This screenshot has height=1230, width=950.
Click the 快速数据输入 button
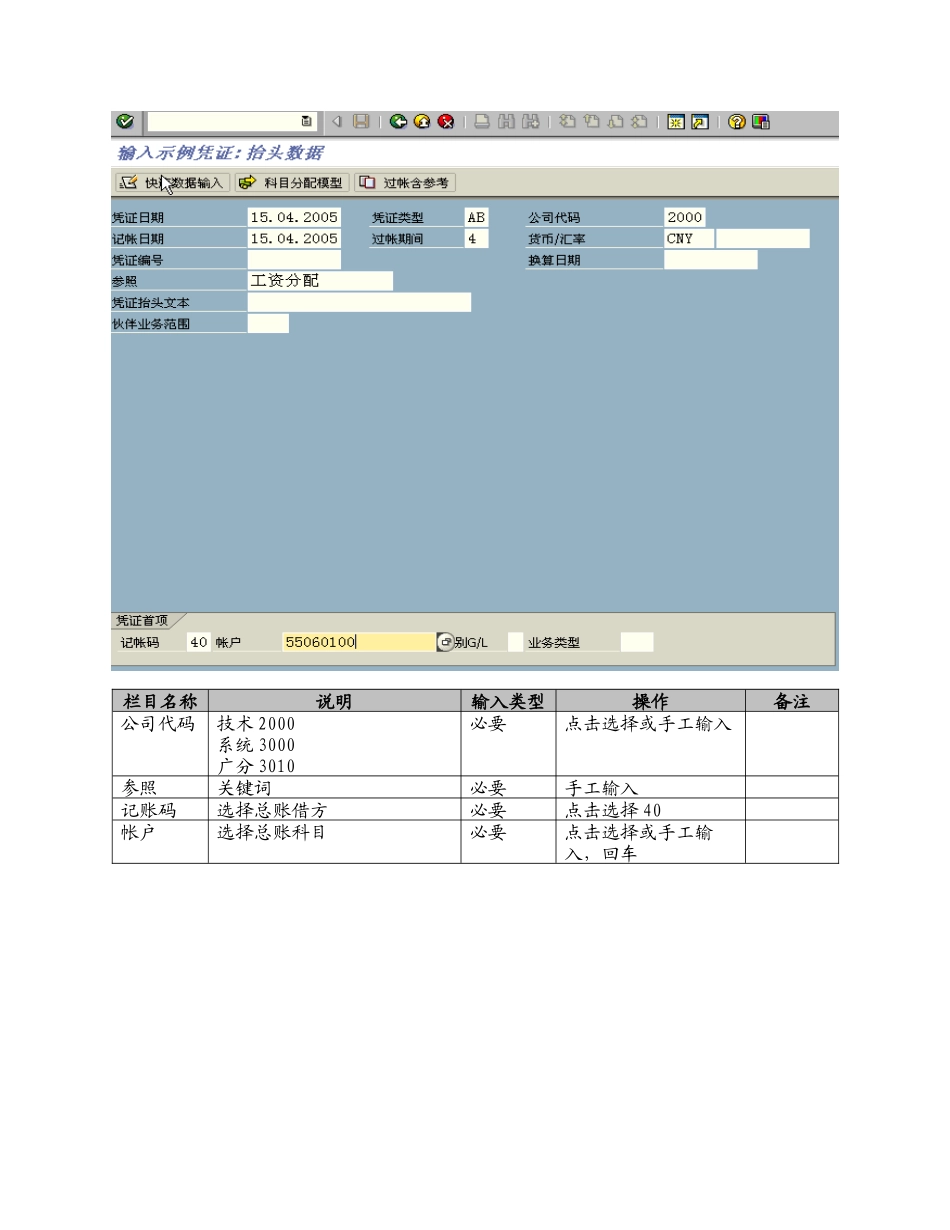172,183
